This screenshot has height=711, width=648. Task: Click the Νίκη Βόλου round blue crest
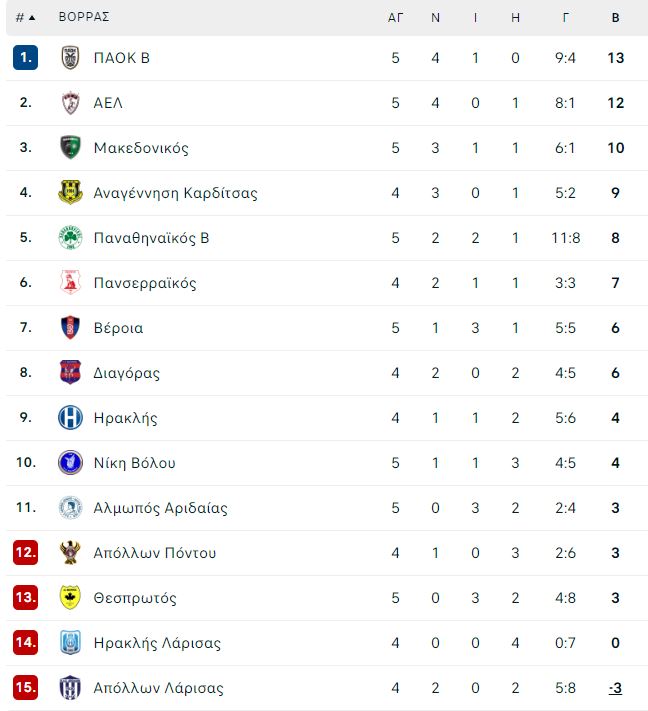pos(70,463)
